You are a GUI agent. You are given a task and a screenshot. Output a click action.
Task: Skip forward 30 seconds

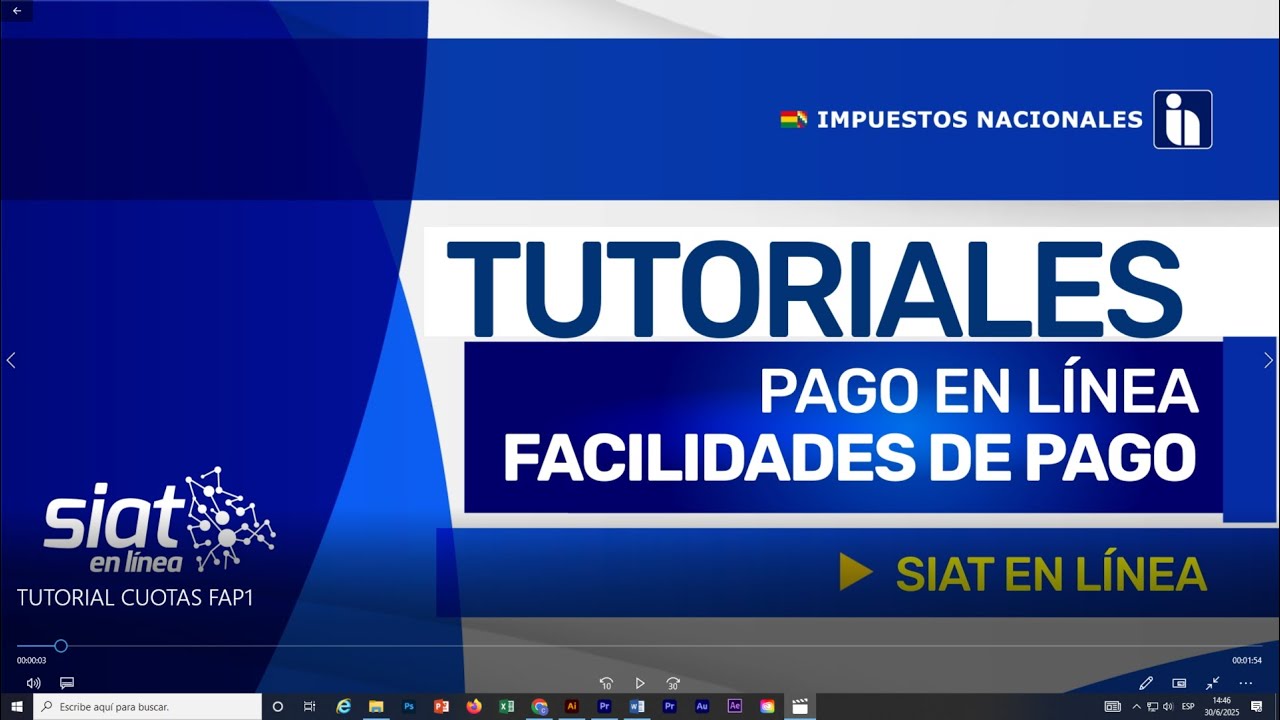tap(673, 683)
